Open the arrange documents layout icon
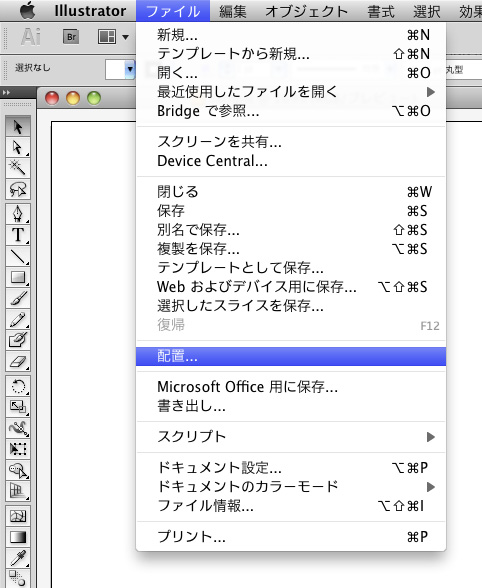 coord(107,37)
